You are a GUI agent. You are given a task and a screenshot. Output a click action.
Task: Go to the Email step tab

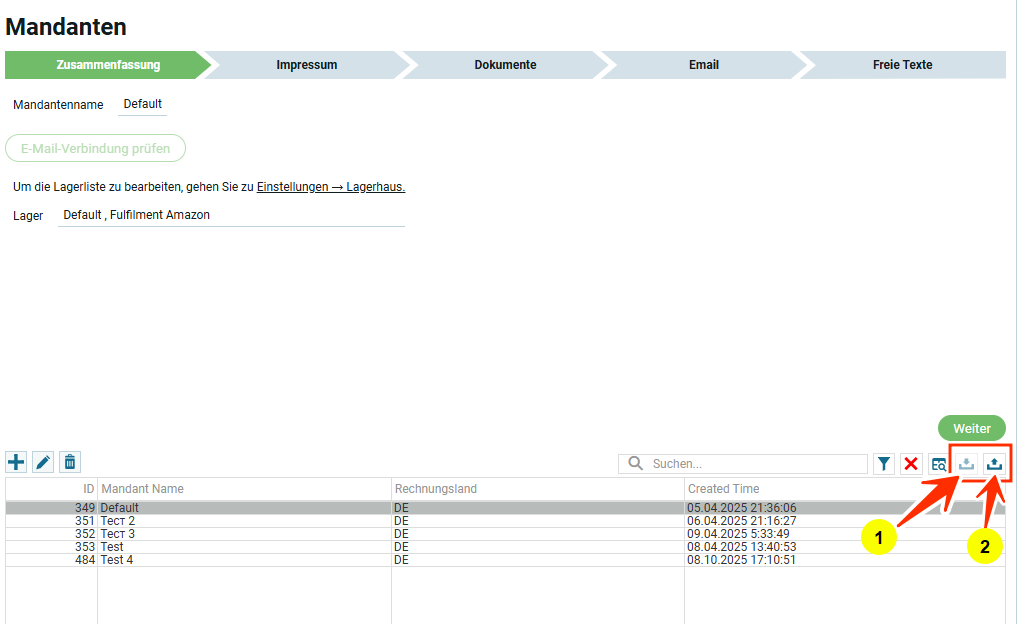coord(703,65)
